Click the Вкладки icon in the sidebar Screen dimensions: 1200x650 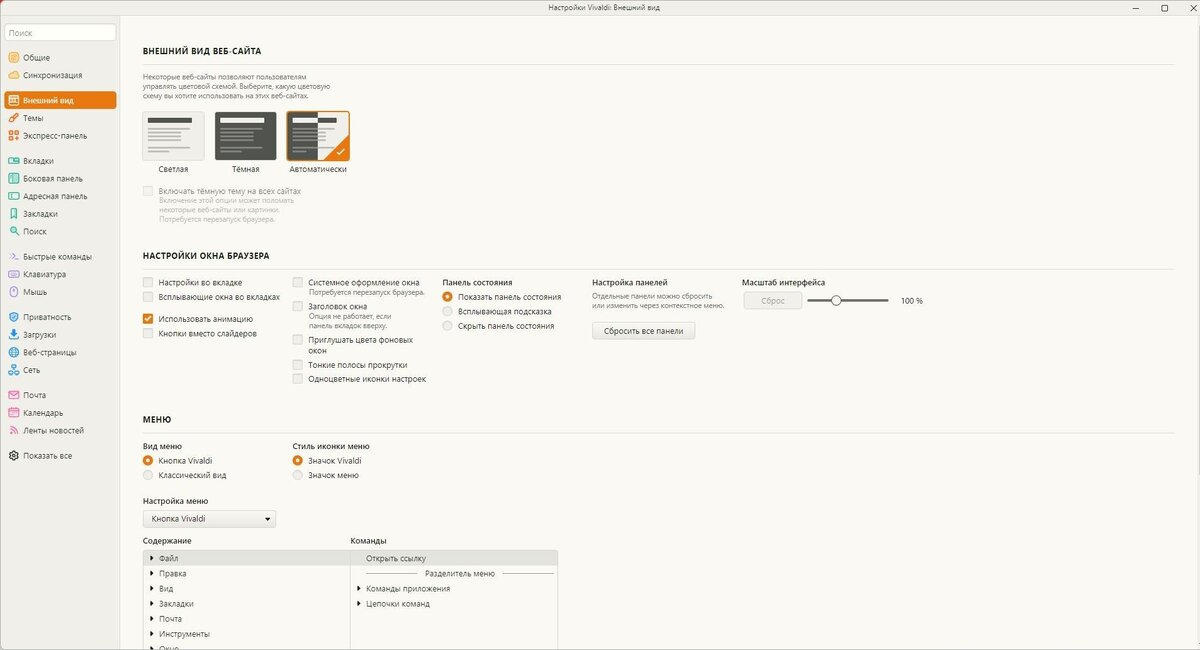click(x=13, y=161)
